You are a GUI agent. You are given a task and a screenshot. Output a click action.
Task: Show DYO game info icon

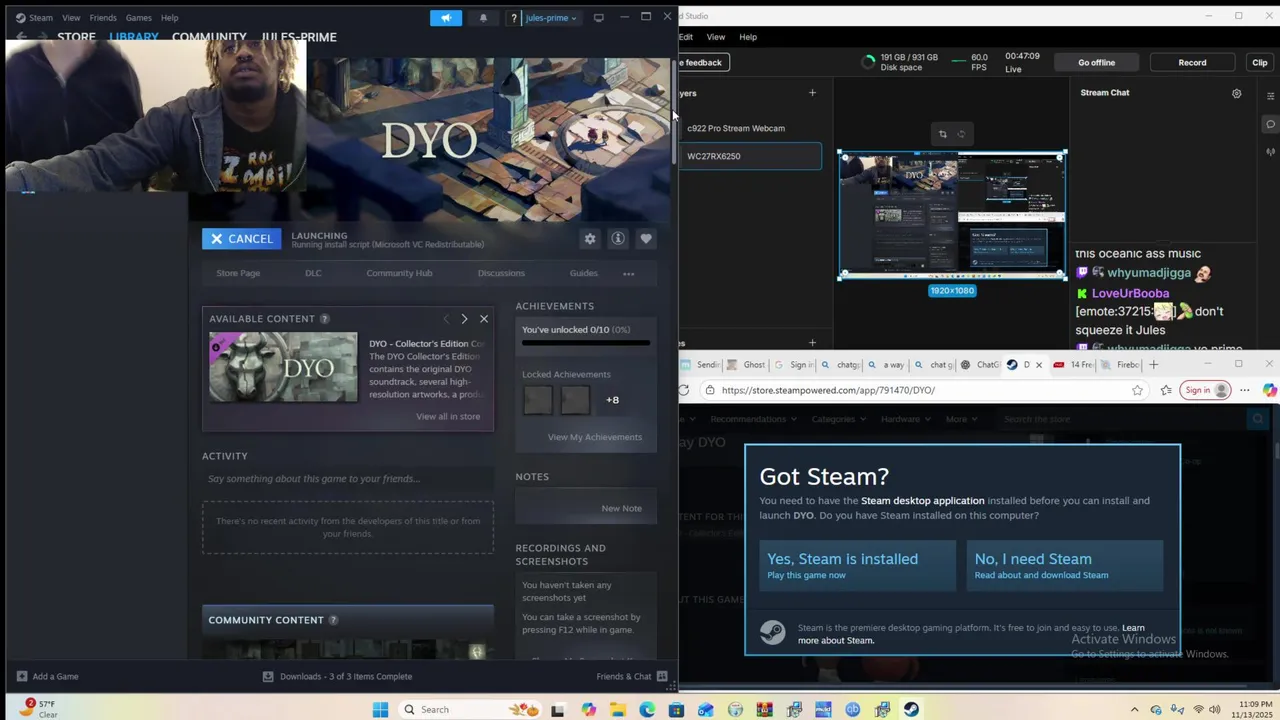(x=618, y=238)
